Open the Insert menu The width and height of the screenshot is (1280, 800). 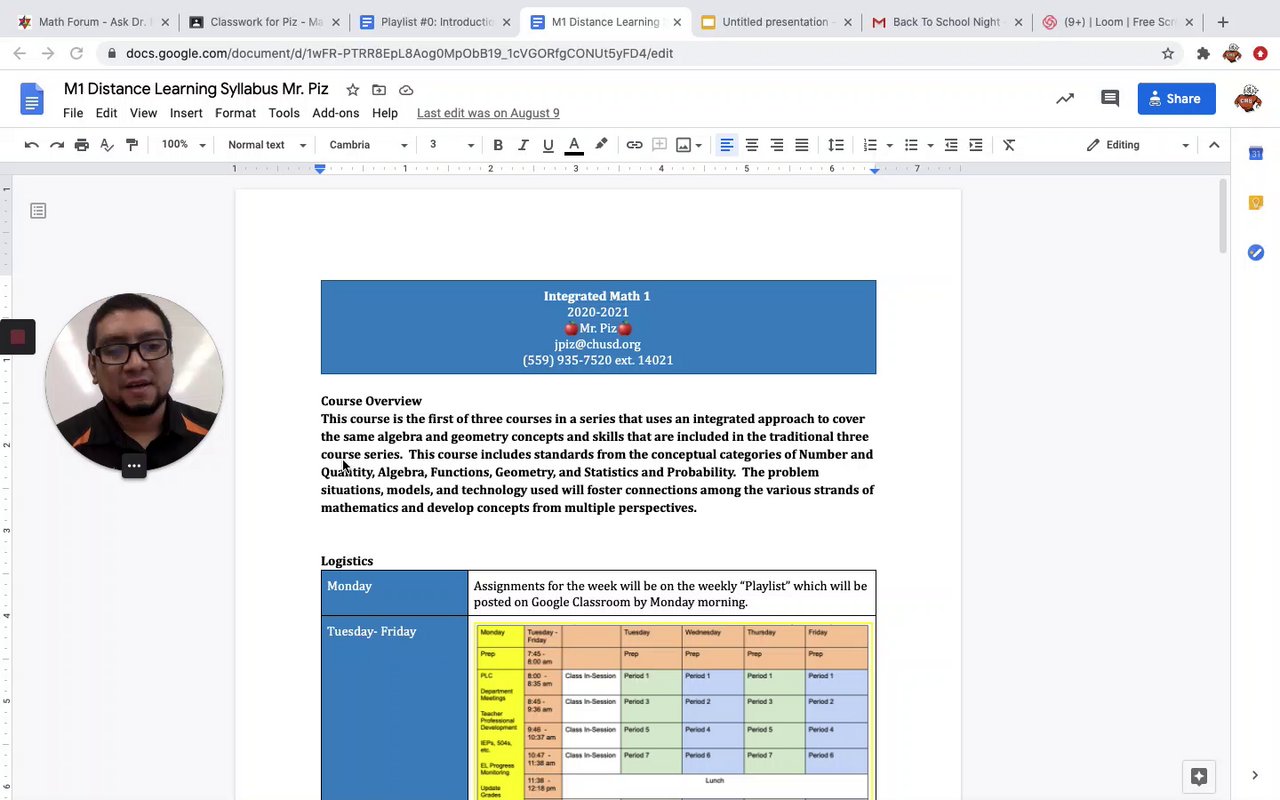(186, 113)
